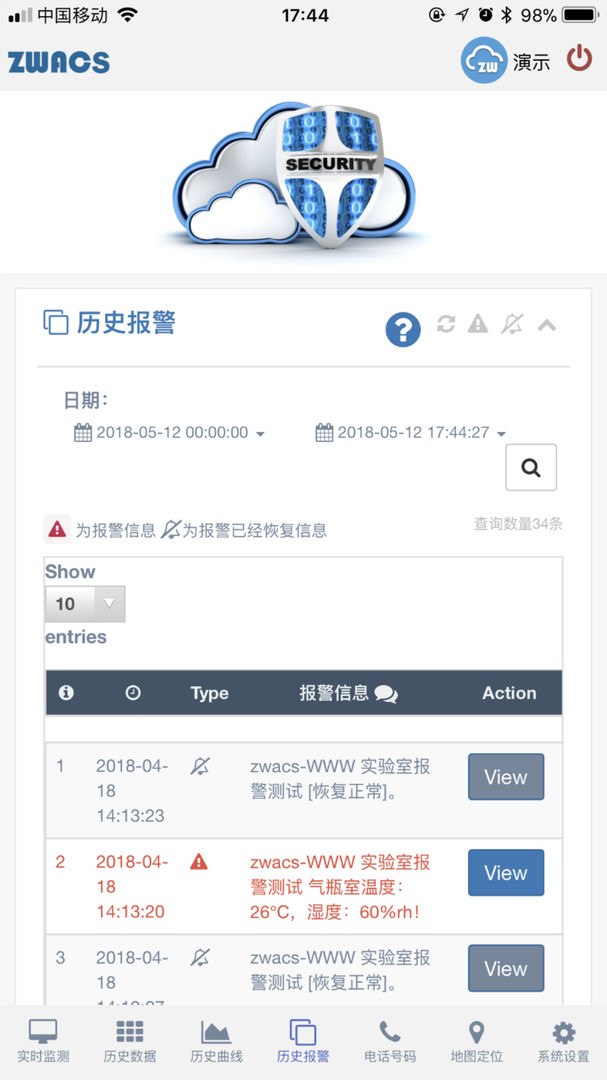
Task: View details of alarm entry 2
Action: click(505, 872)
